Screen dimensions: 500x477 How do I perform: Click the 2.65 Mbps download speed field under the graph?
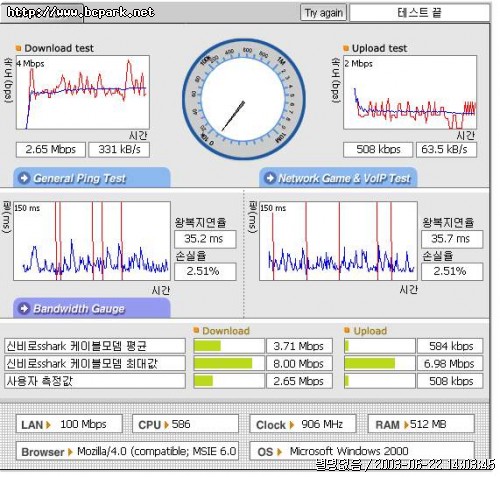pyautogui.click(x=51, y=149)
